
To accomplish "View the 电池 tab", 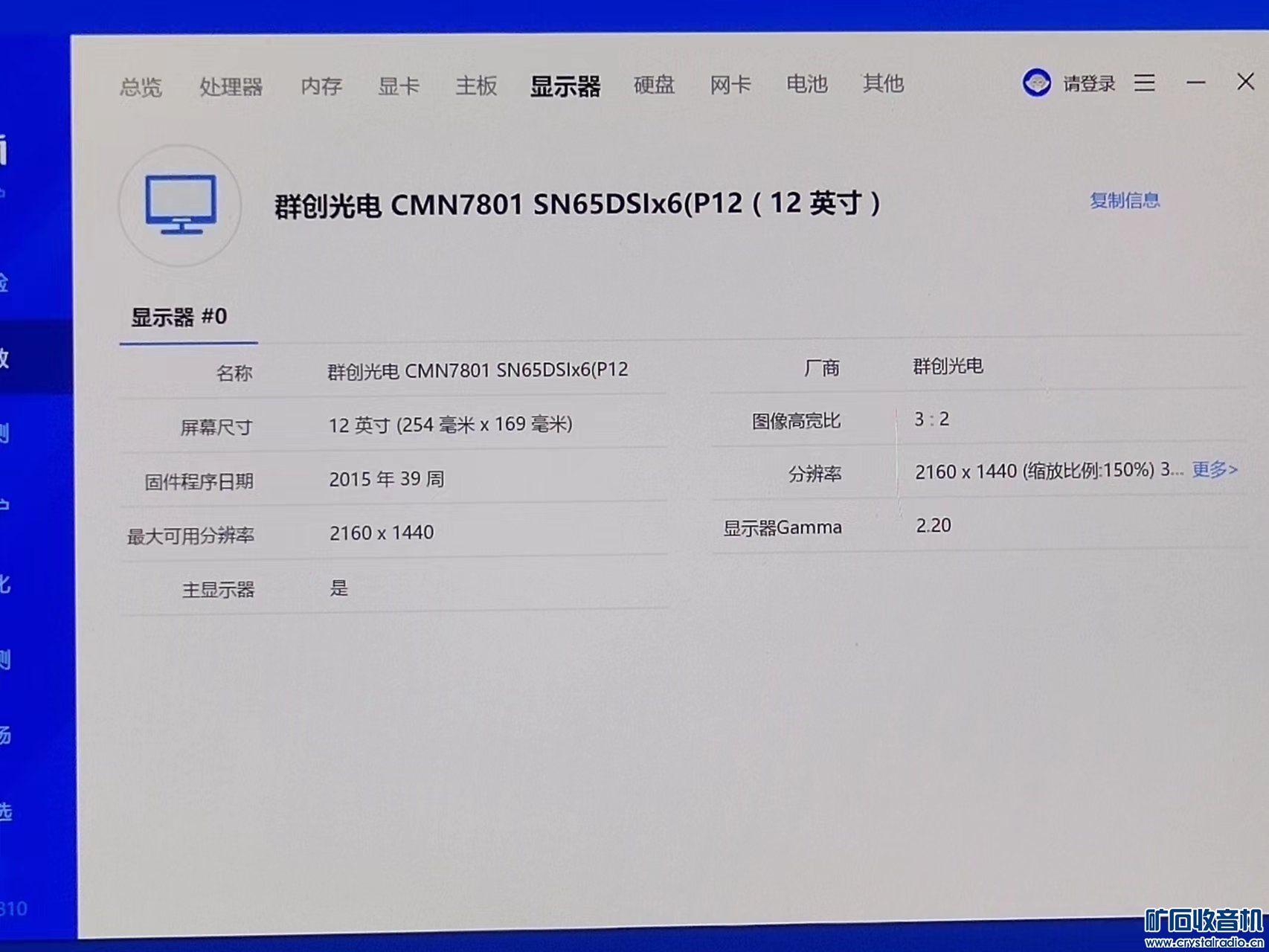I will [807, 84].
